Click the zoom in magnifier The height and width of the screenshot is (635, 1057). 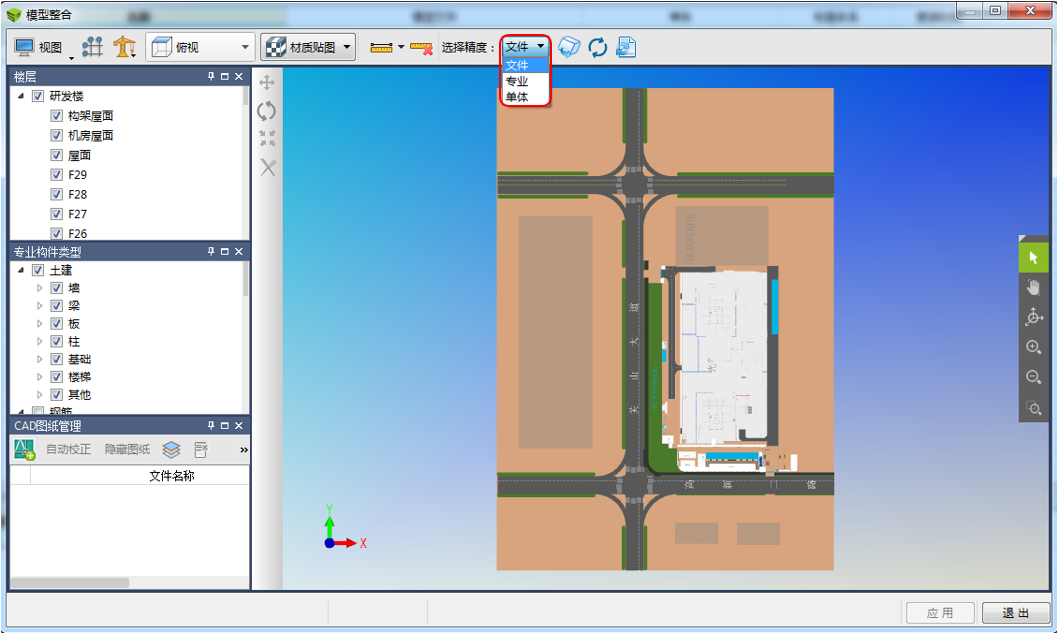[1033, 347]
